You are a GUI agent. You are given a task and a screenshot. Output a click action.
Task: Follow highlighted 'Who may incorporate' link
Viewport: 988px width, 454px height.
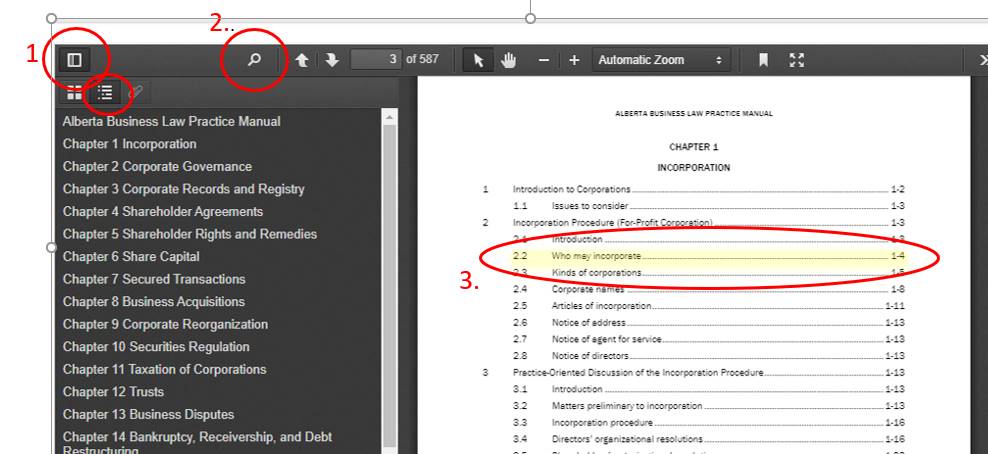click(596, 256)
